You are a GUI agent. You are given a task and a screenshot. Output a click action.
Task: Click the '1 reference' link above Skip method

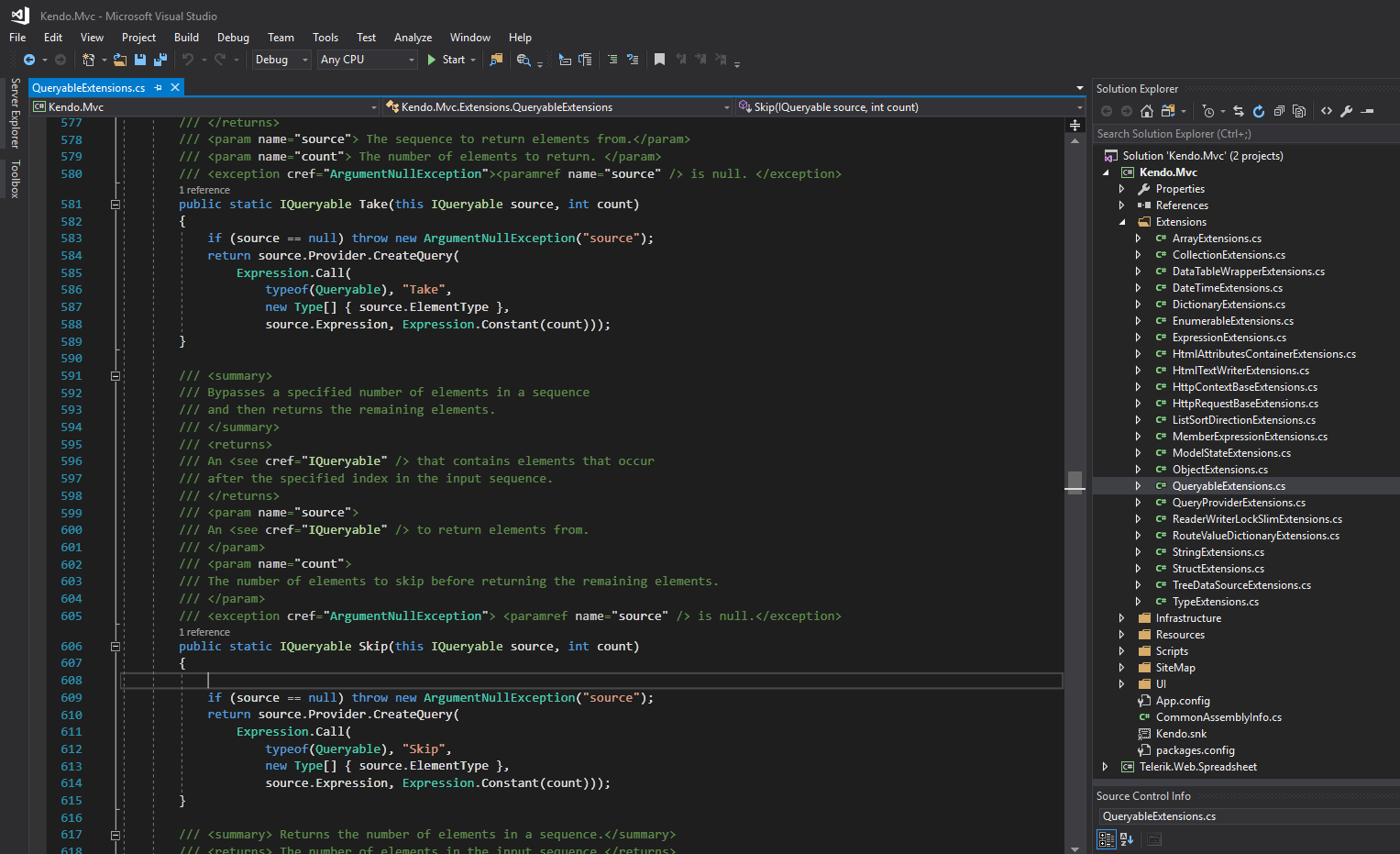pos(204,632)
